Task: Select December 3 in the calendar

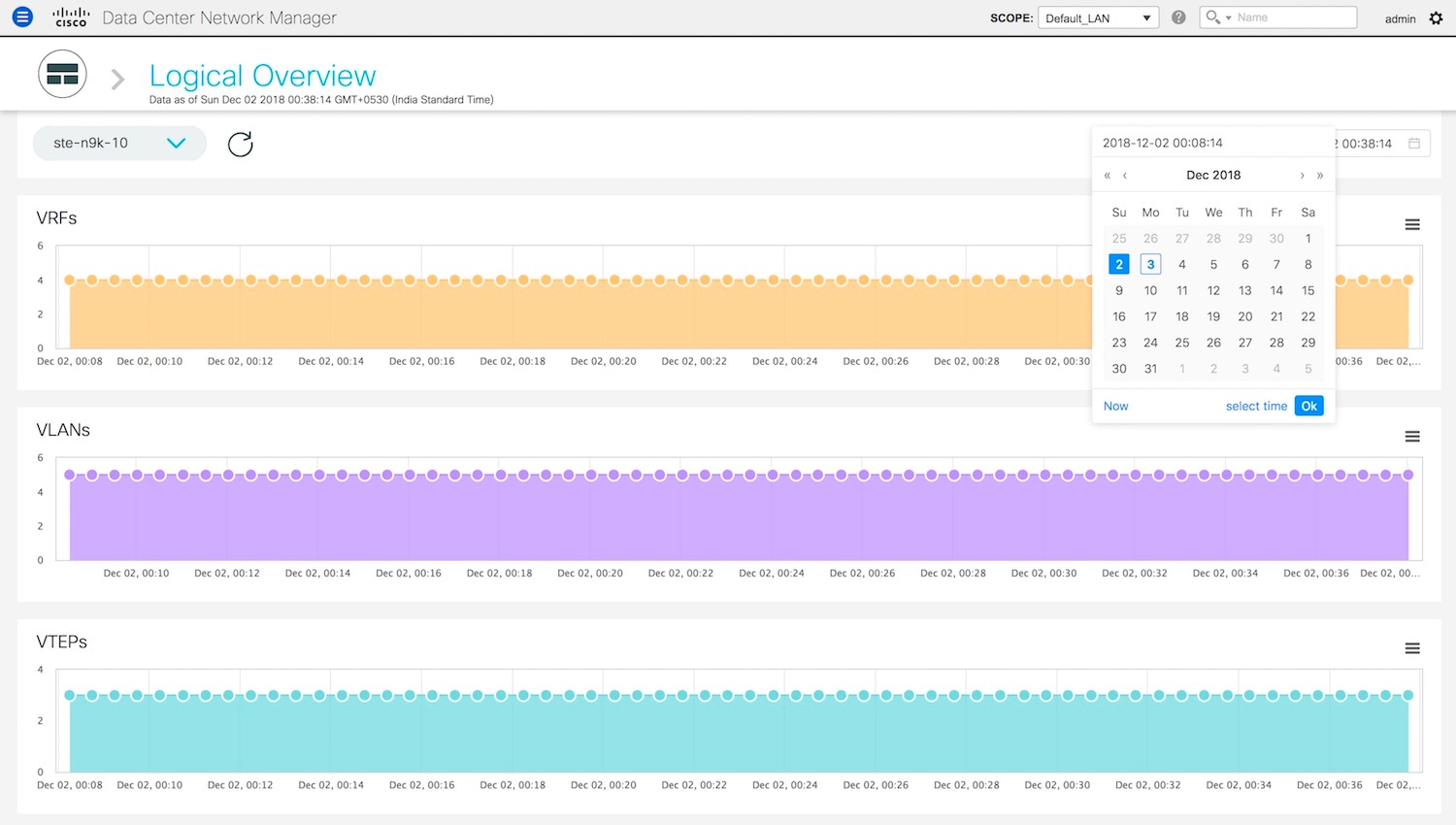Action: pos(1150,264)
